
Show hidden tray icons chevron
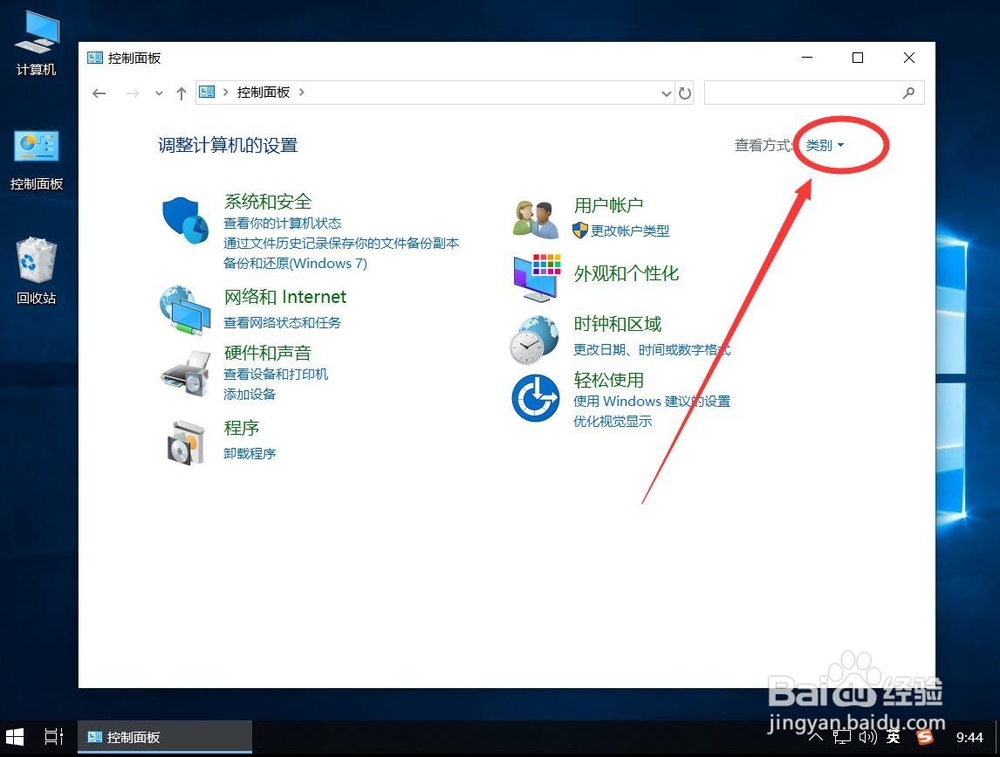[816, 737]
